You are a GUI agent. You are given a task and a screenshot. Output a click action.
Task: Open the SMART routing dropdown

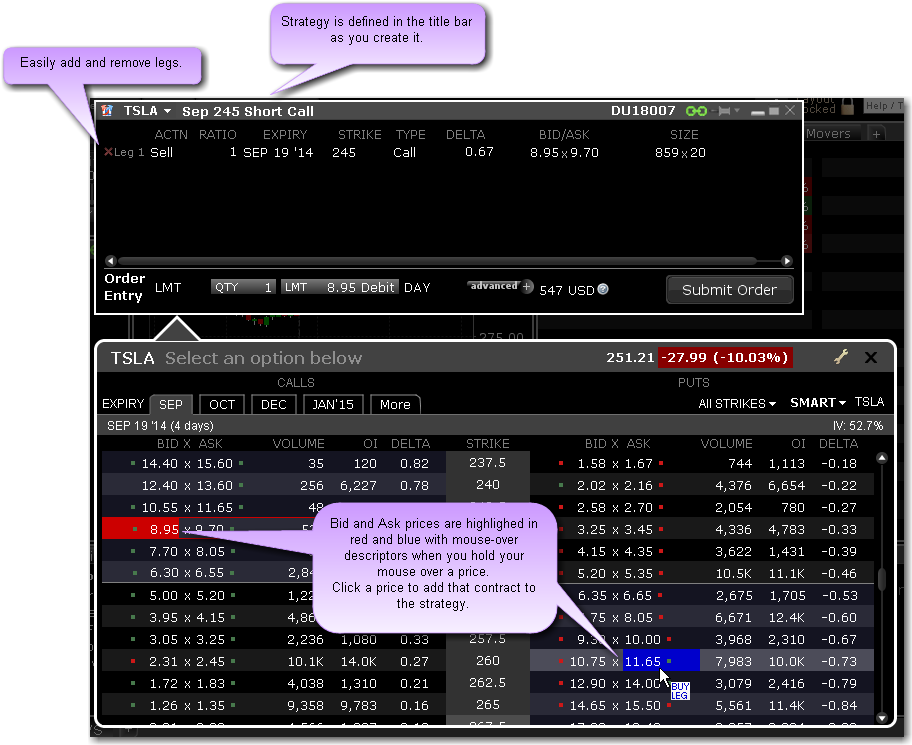coord(815,404)
